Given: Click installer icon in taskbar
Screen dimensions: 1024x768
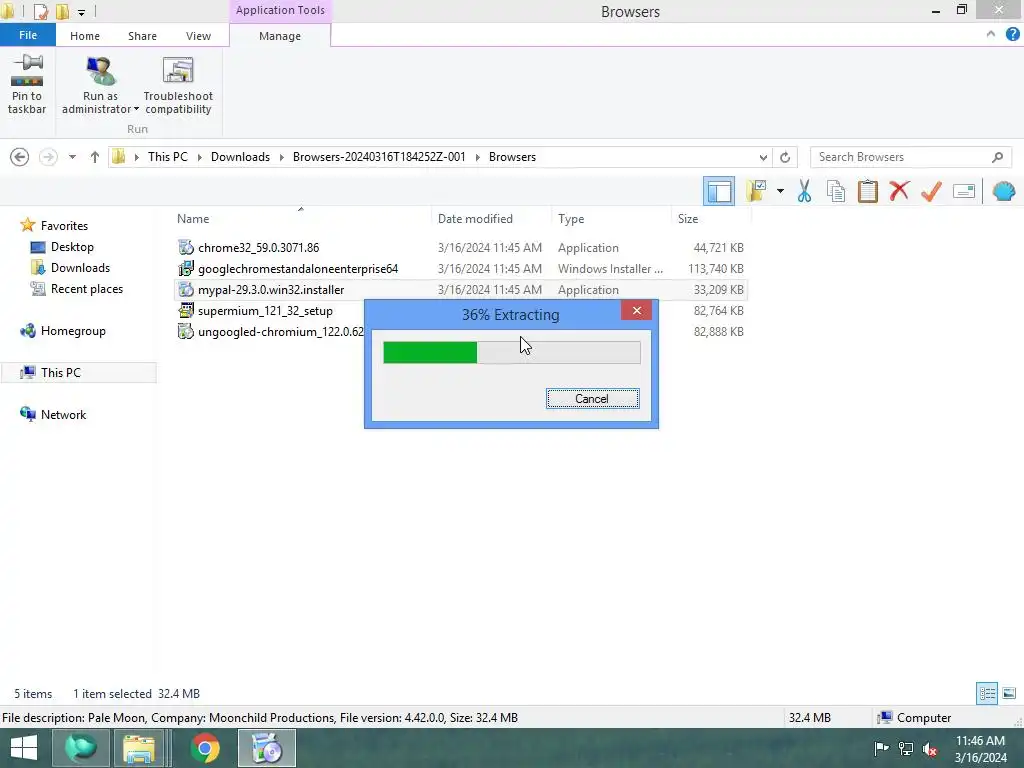Looking at the screenshot, I should pos(266,748).
